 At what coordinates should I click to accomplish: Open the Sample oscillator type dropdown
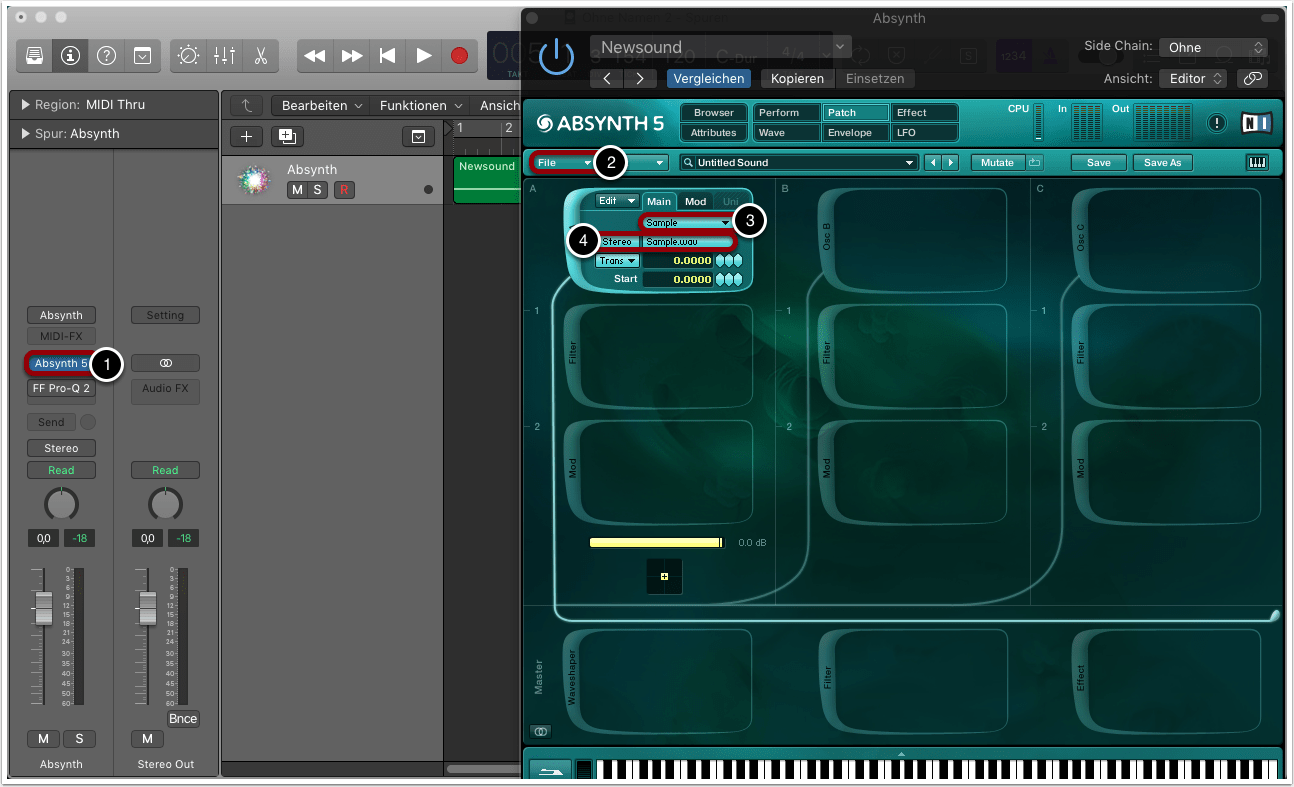[x=687, y=223]
